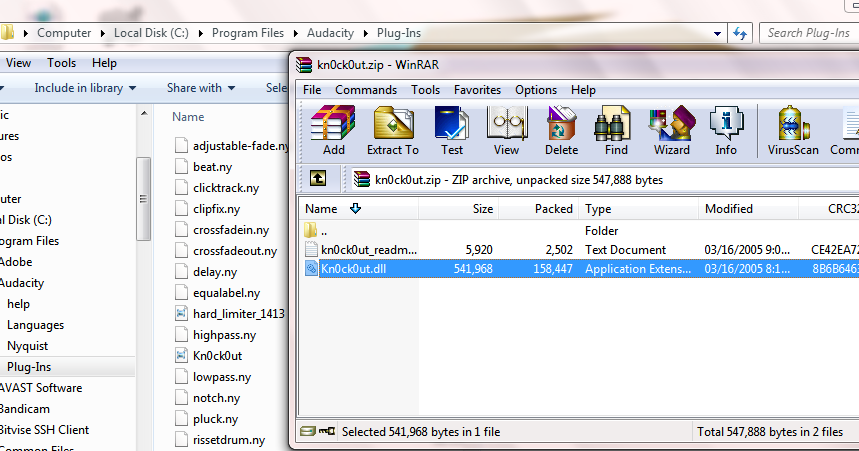Open Explorer View menu

tap(18, 63)
